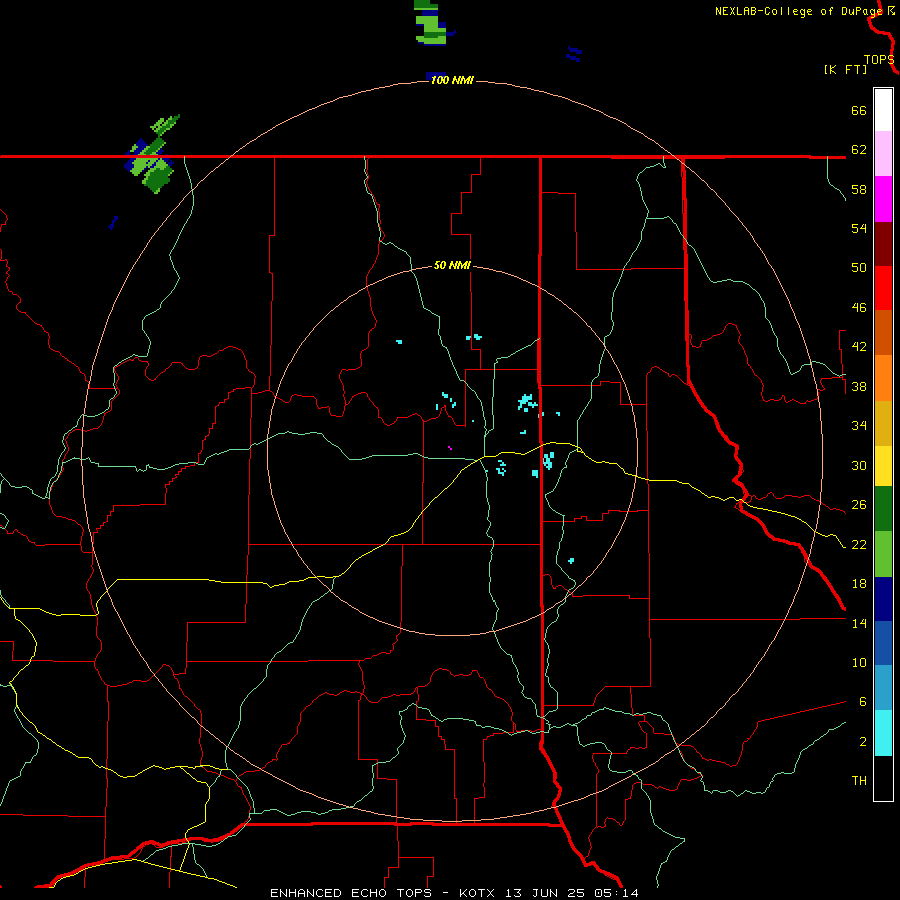This screenshot has height=900, width=900.
Task: Click the "100 NMI" range ring label
Action: [452, 80]
